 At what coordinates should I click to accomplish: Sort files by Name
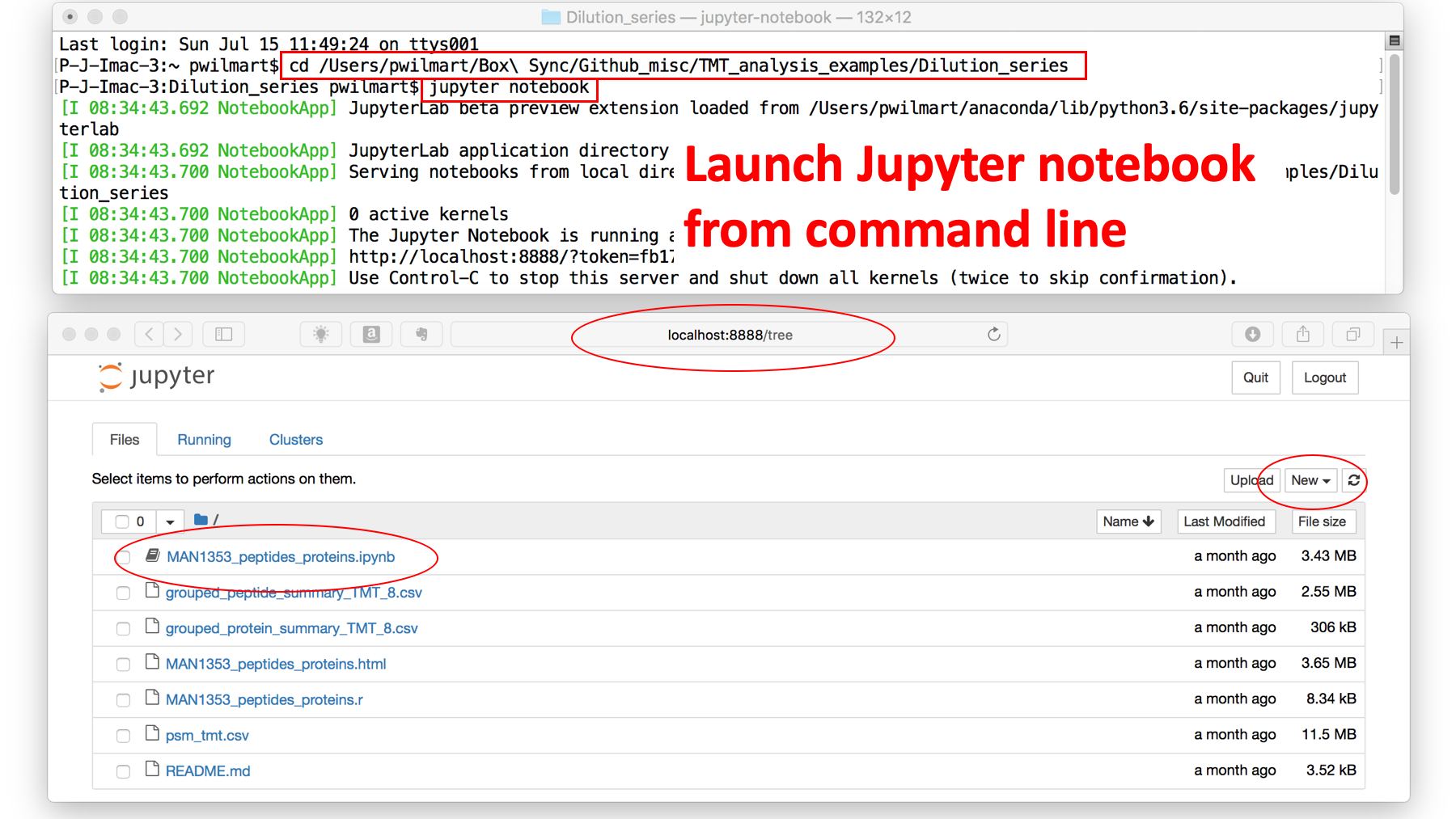[1128, 521]
